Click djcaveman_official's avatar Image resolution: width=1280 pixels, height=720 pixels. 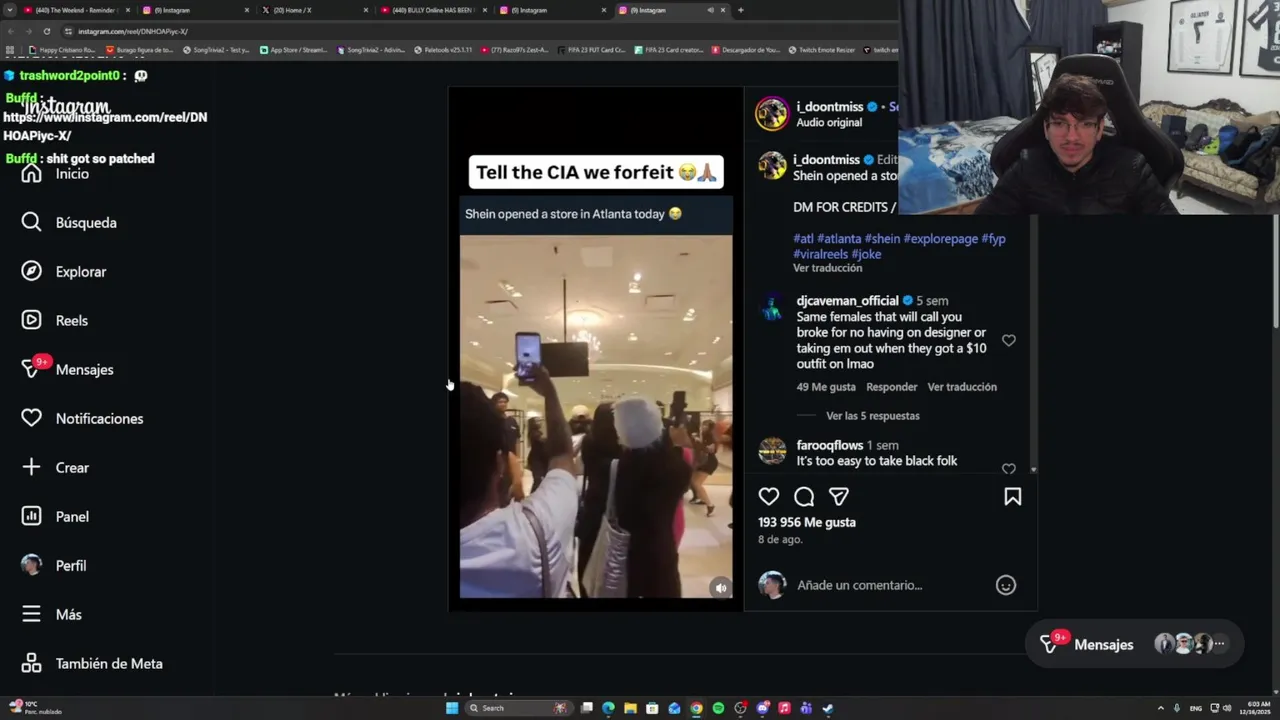point(772,310)
